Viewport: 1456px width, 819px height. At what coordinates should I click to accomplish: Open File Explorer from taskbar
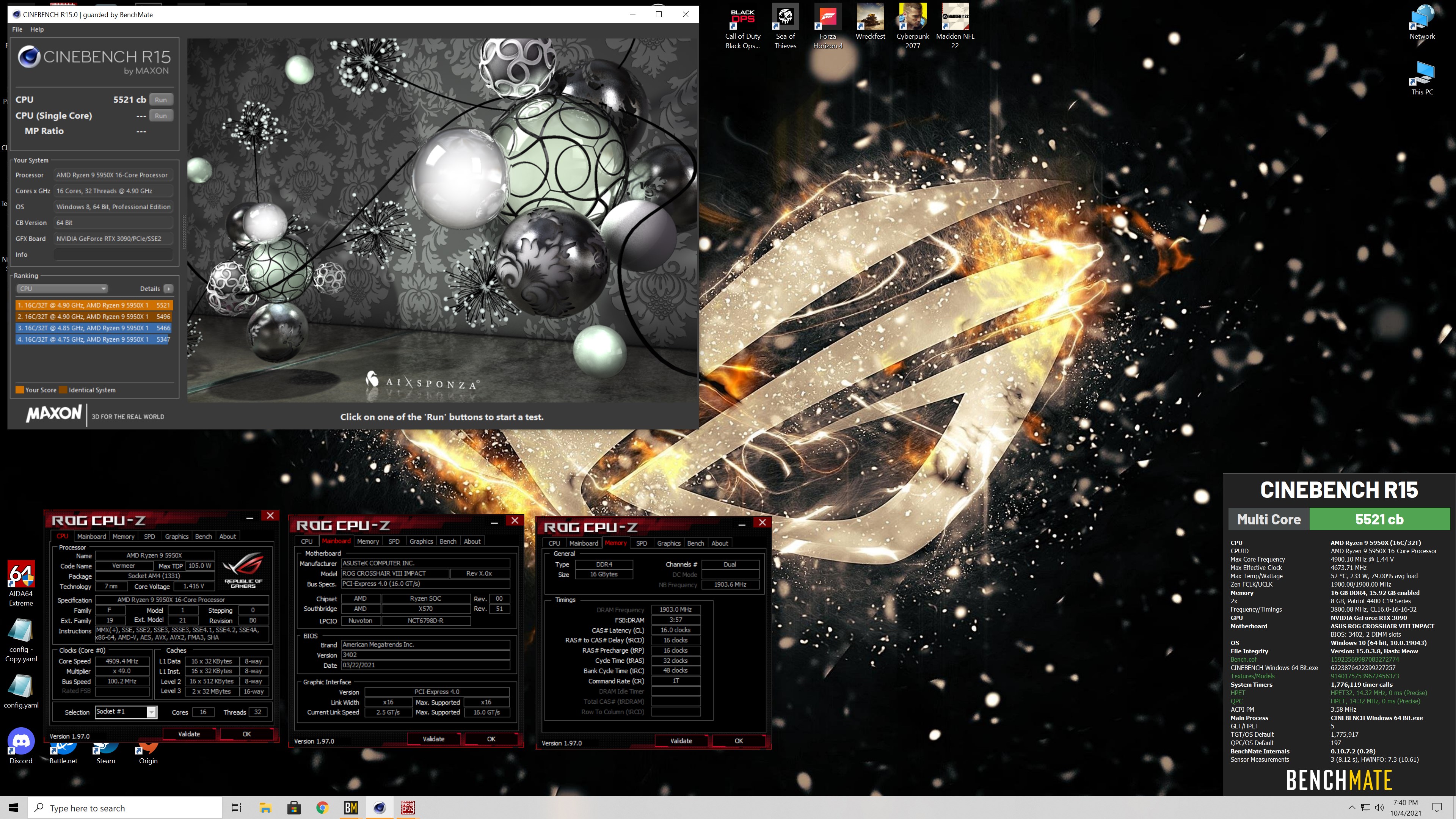265,808
